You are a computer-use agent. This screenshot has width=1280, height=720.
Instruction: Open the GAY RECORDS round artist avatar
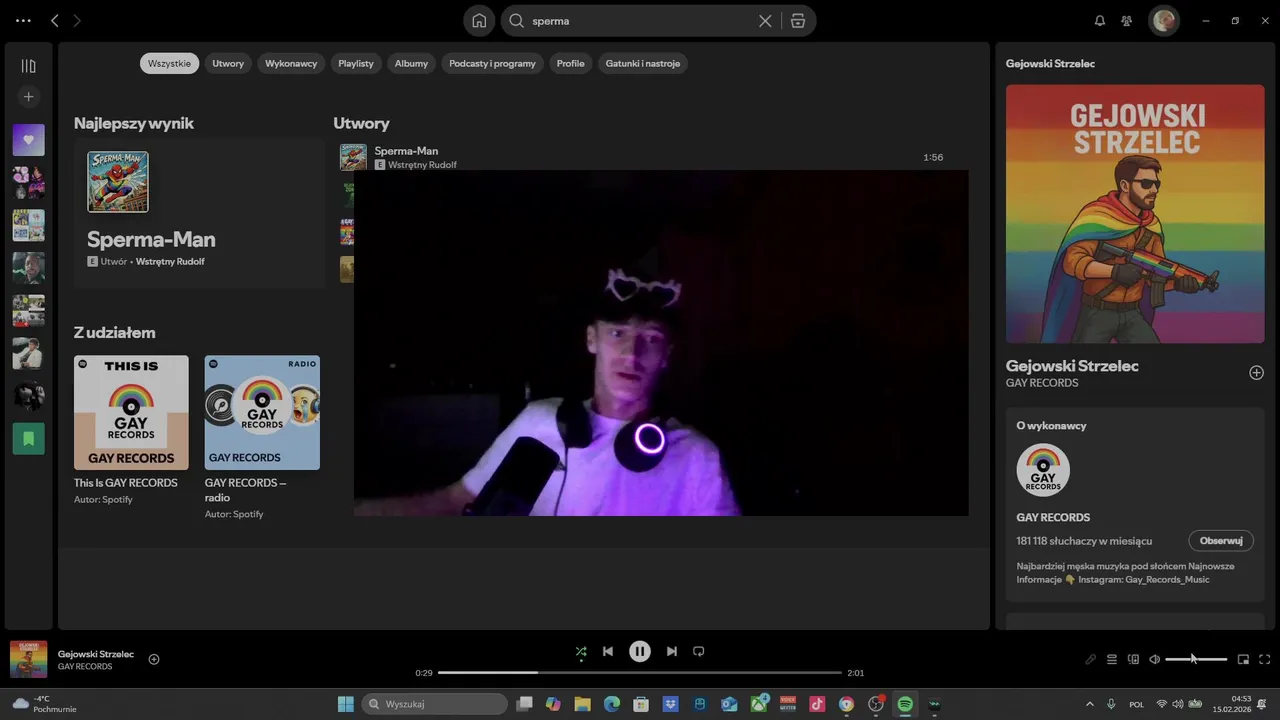[1043, 470]
